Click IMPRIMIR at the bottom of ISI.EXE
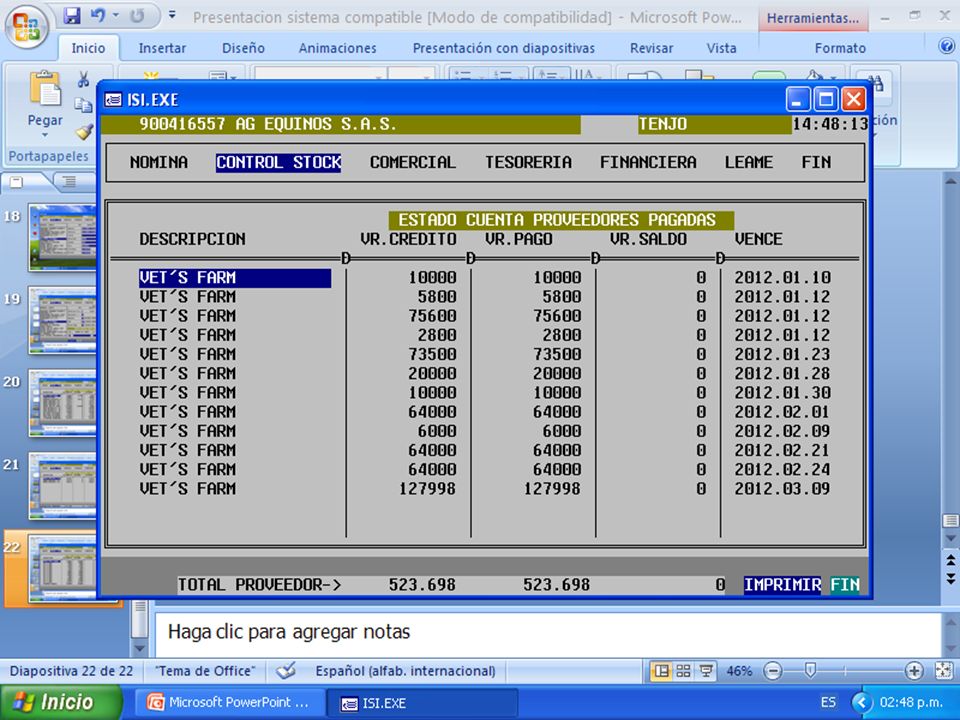Screen dimensions: 960x720 782,585
